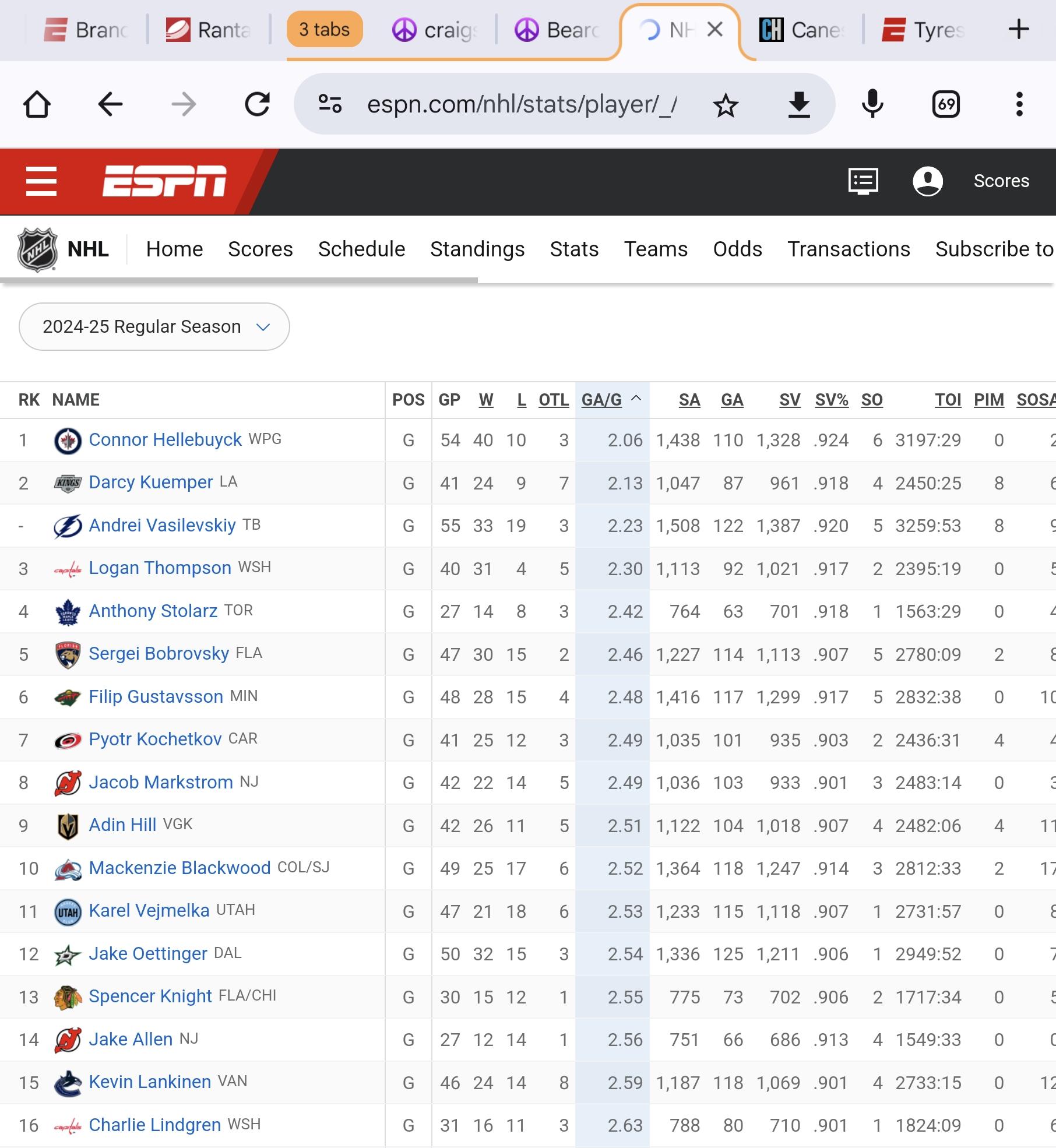Tap the download icon in address bar
This screenshot has height=1148, width=1056.
(799, 105)
